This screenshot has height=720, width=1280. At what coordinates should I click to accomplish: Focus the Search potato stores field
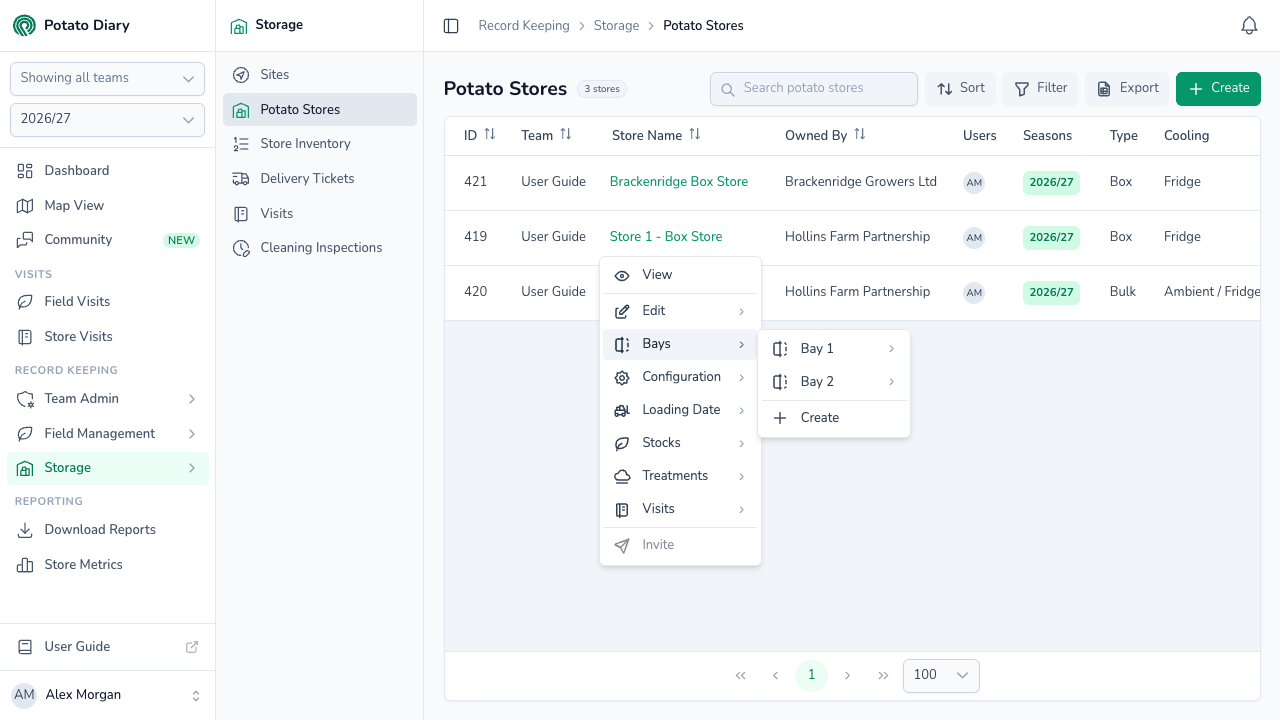(x=814, y=88)
